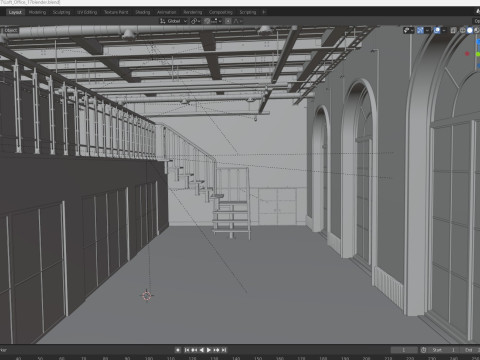Image resolution: width=480 pixels, height=360 pixels.
Task: Switch to solid viewport shading
Action: click(x=470, y=30)
